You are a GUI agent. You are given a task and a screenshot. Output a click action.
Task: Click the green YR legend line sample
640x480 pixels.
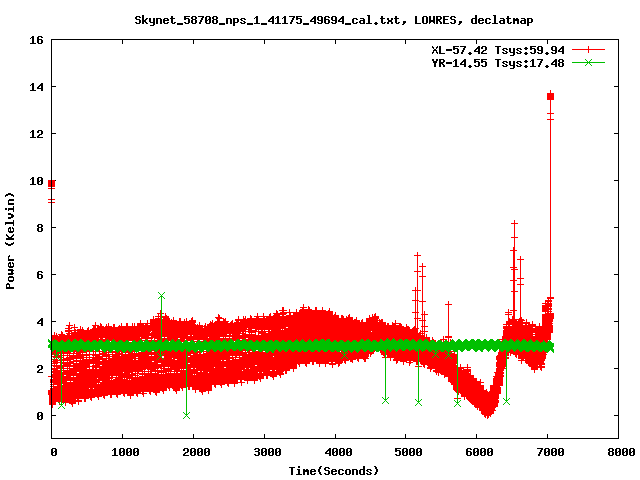[588, 62]
